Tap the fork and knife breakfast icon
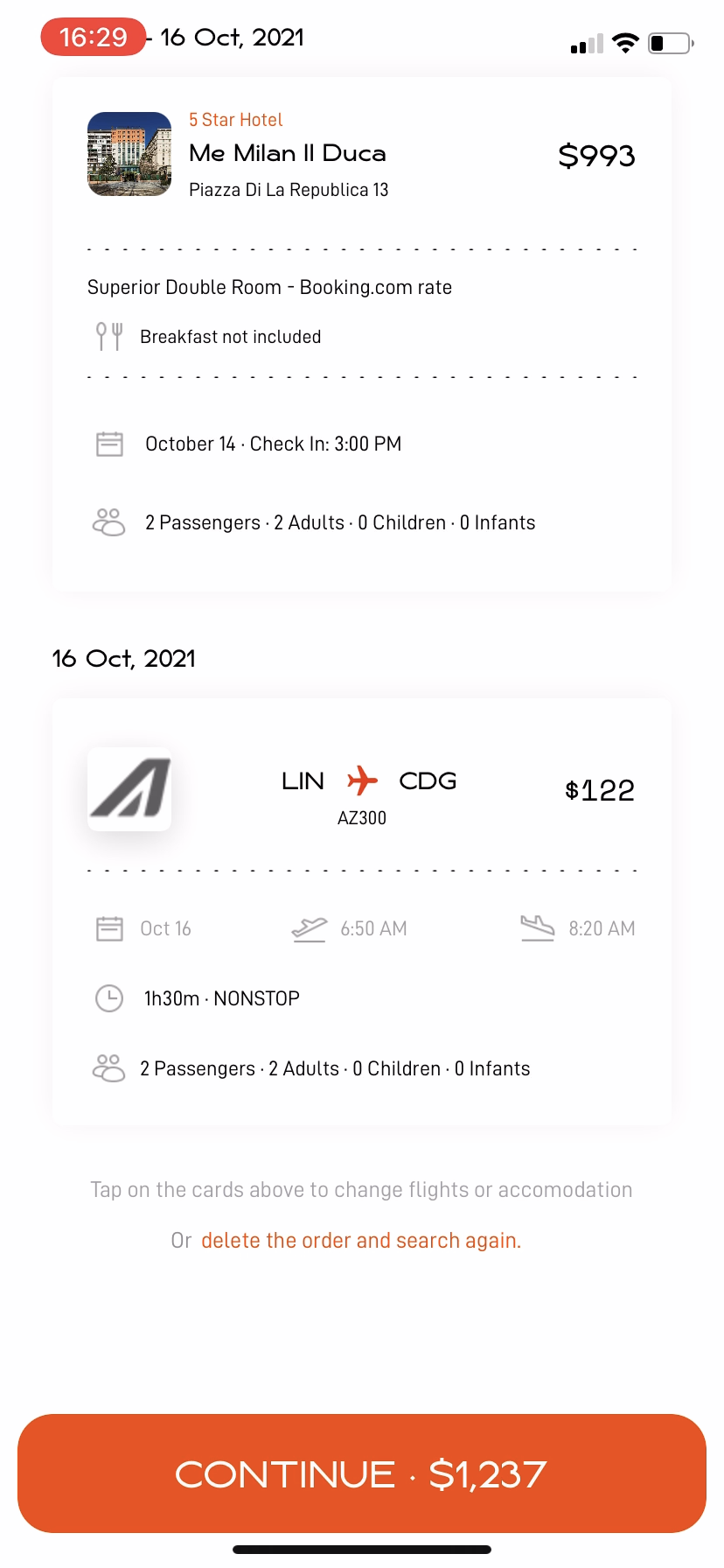The width and height of the screenshot is (724, 1568). click(x=109, y=336)
